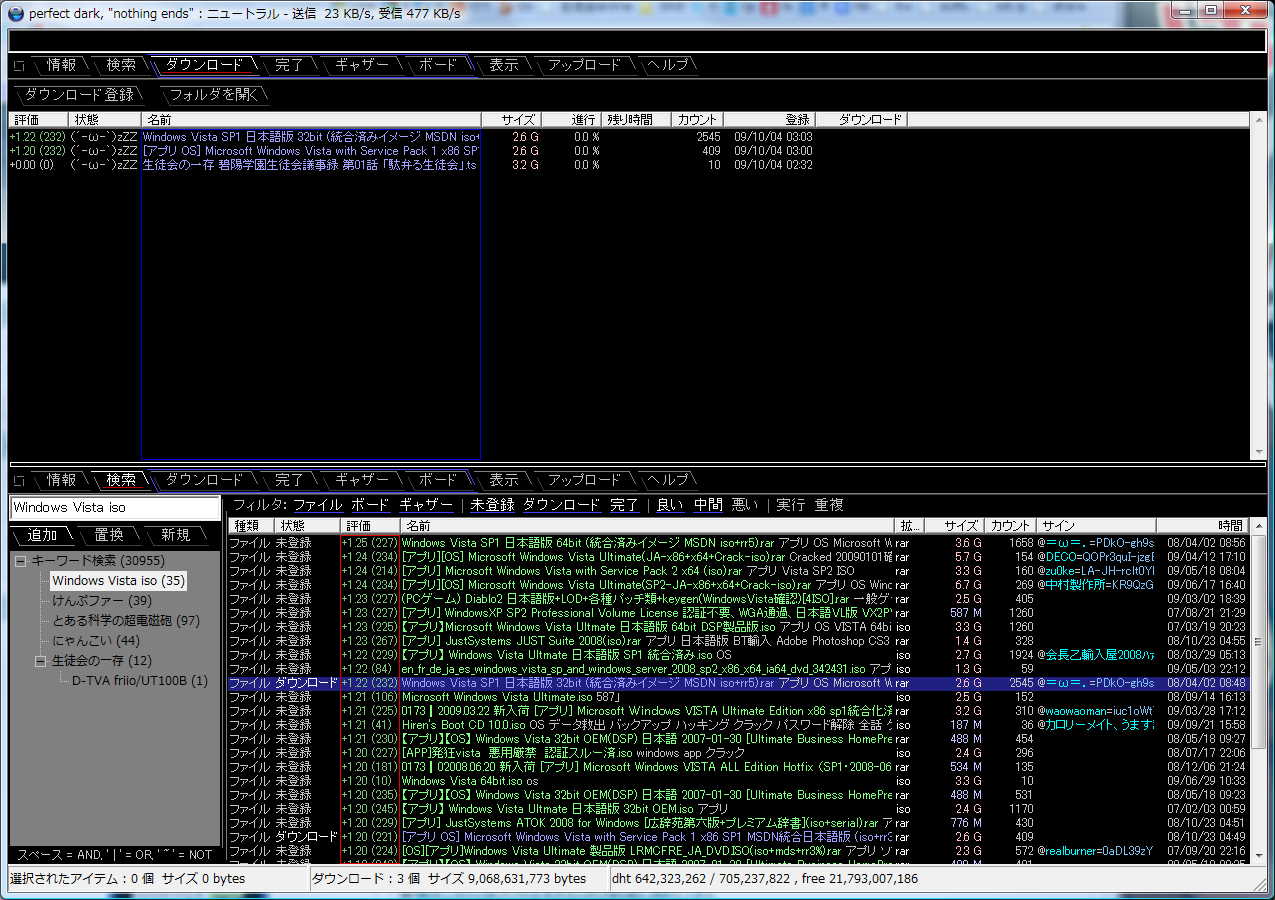
Task: Select result WindowsXP SP2 Professional Volume License
Action: click(738, 613)
